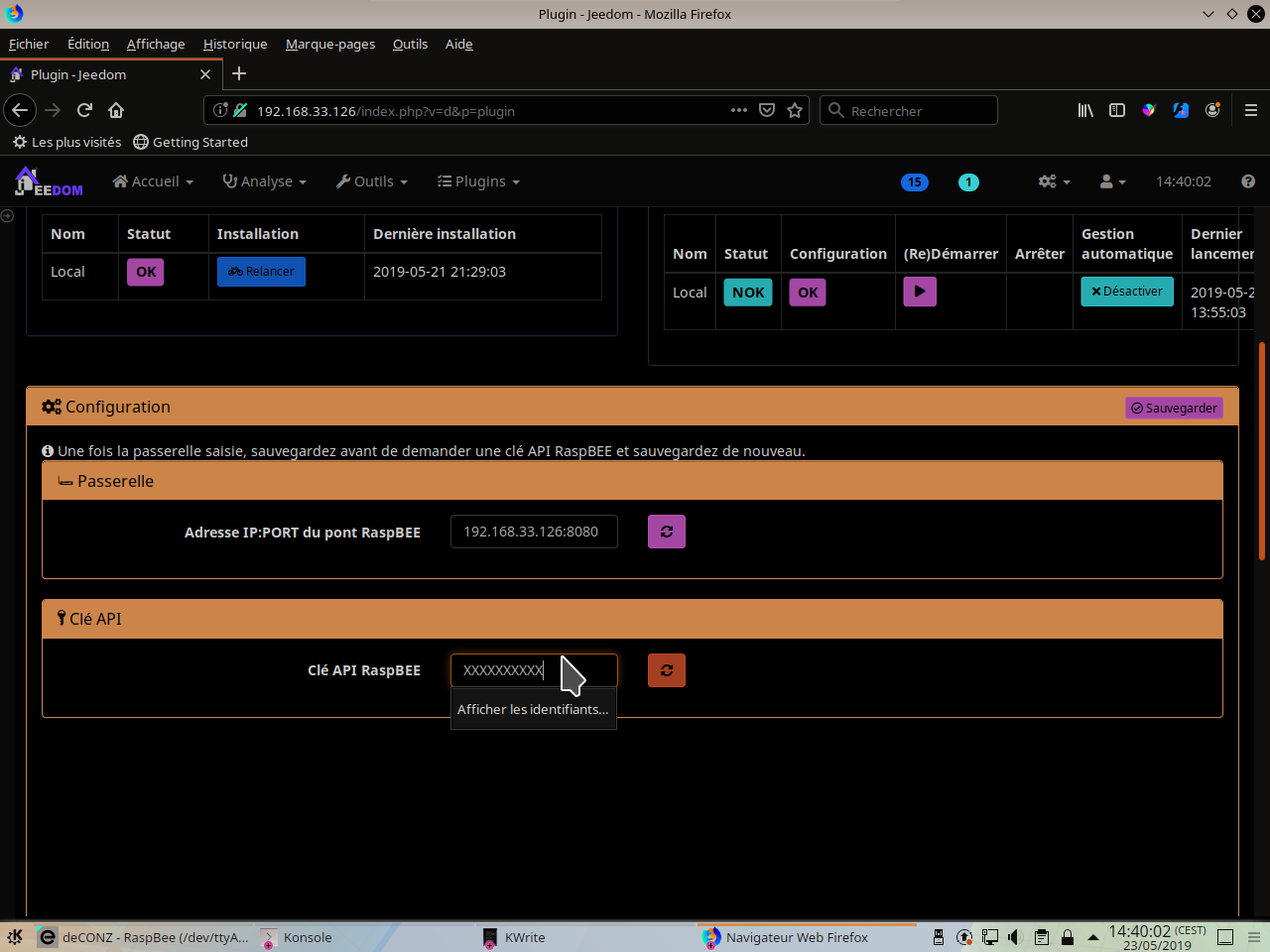The height and width of the screenshot is (952, 1270).
Task: Click the Passerelle section header
Action: pos(632,481)
